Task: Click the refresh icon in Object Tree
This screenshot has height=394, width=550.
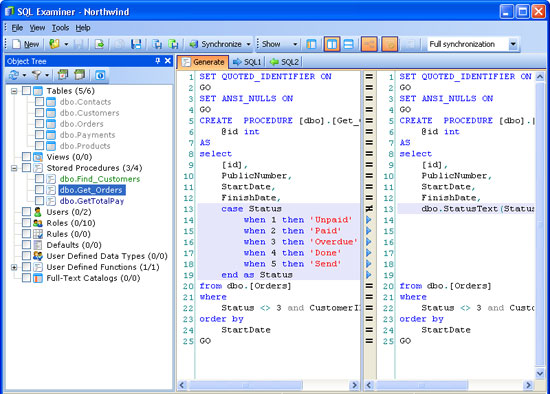Action: click(x=14, y=75)
